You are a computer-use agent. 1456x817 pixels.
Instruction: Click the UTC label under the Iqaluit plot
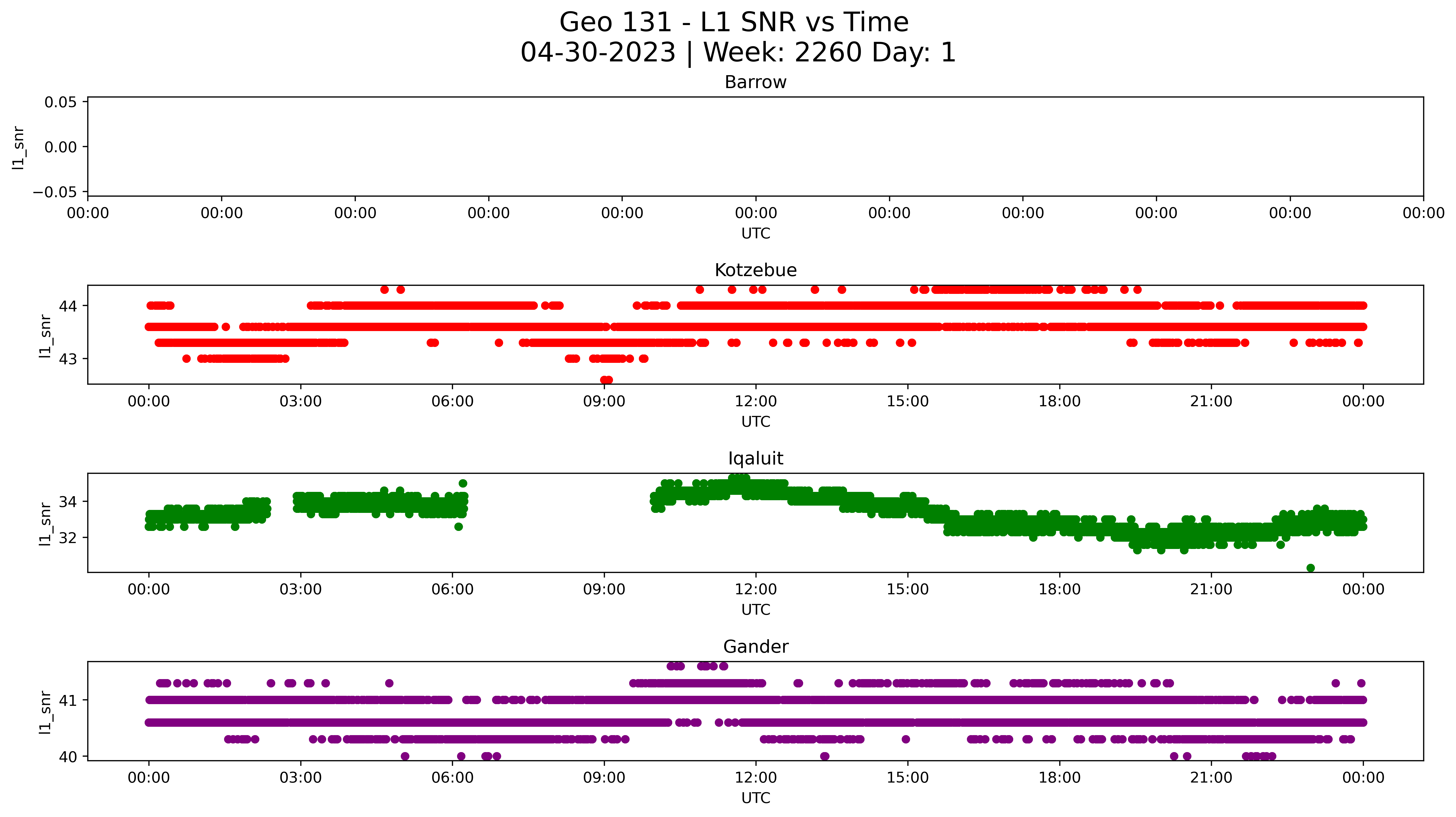[x=755, y=610]
